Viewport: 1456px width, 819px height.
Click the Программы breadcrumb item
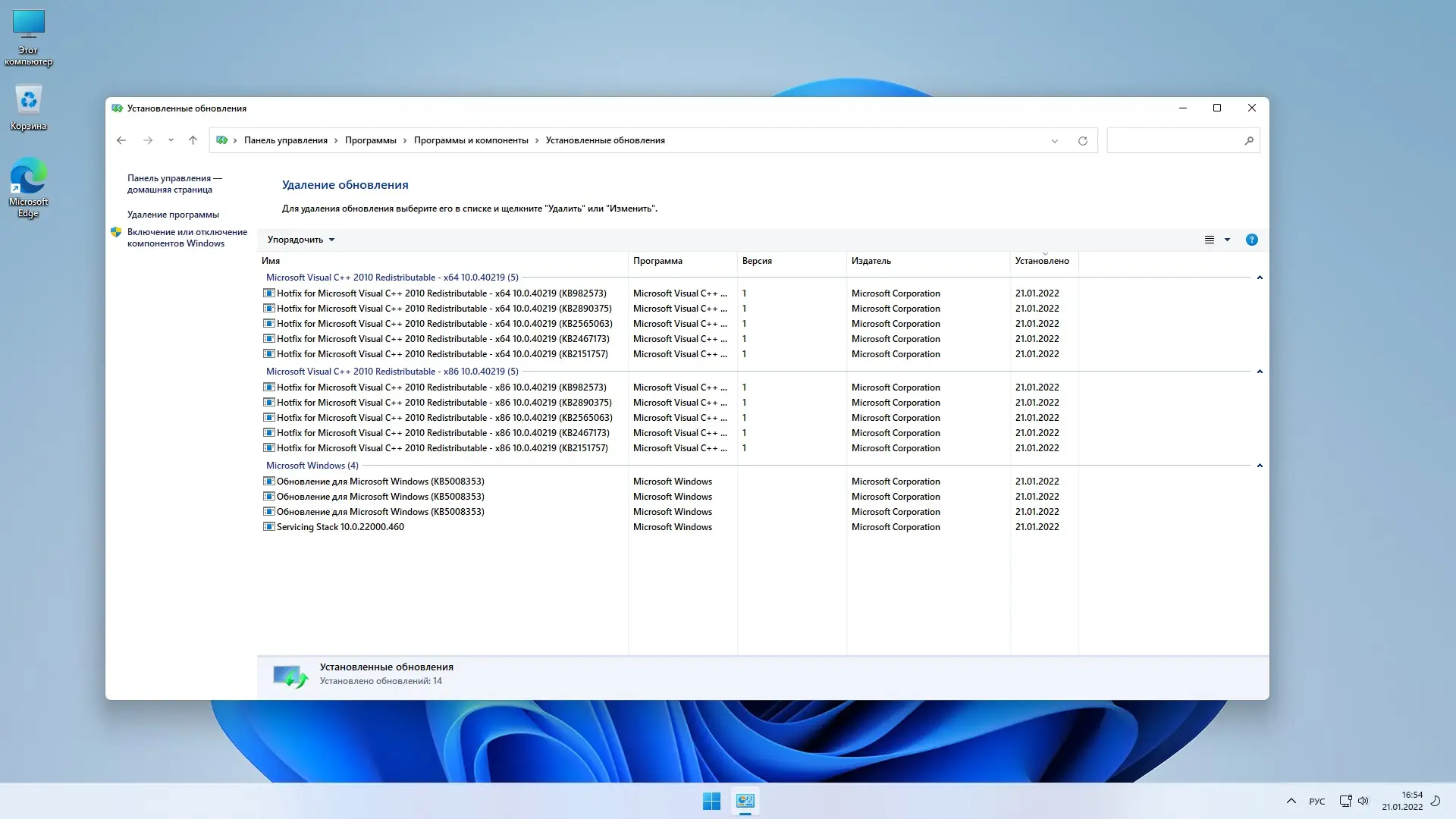(x=370, y=140)
